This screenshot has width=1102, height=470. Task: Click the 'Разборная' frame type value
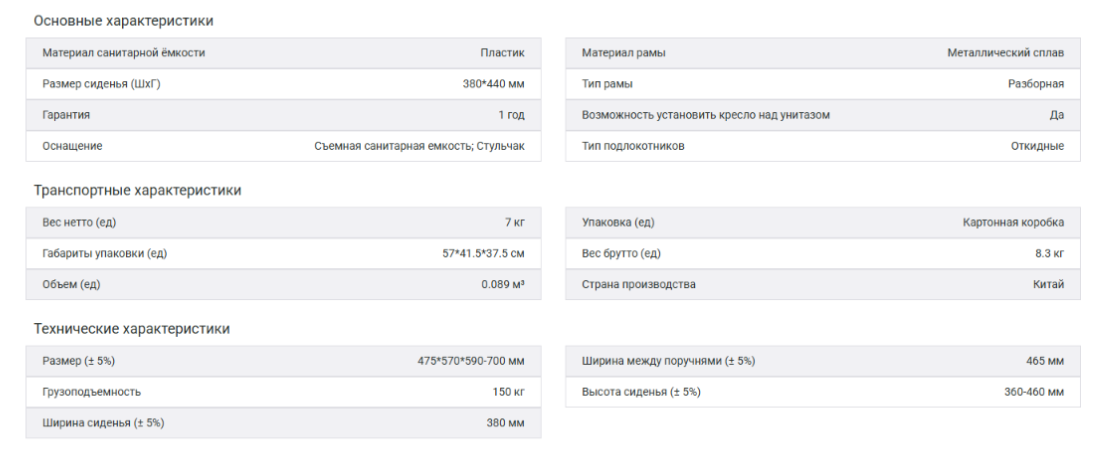(1035, 84)
